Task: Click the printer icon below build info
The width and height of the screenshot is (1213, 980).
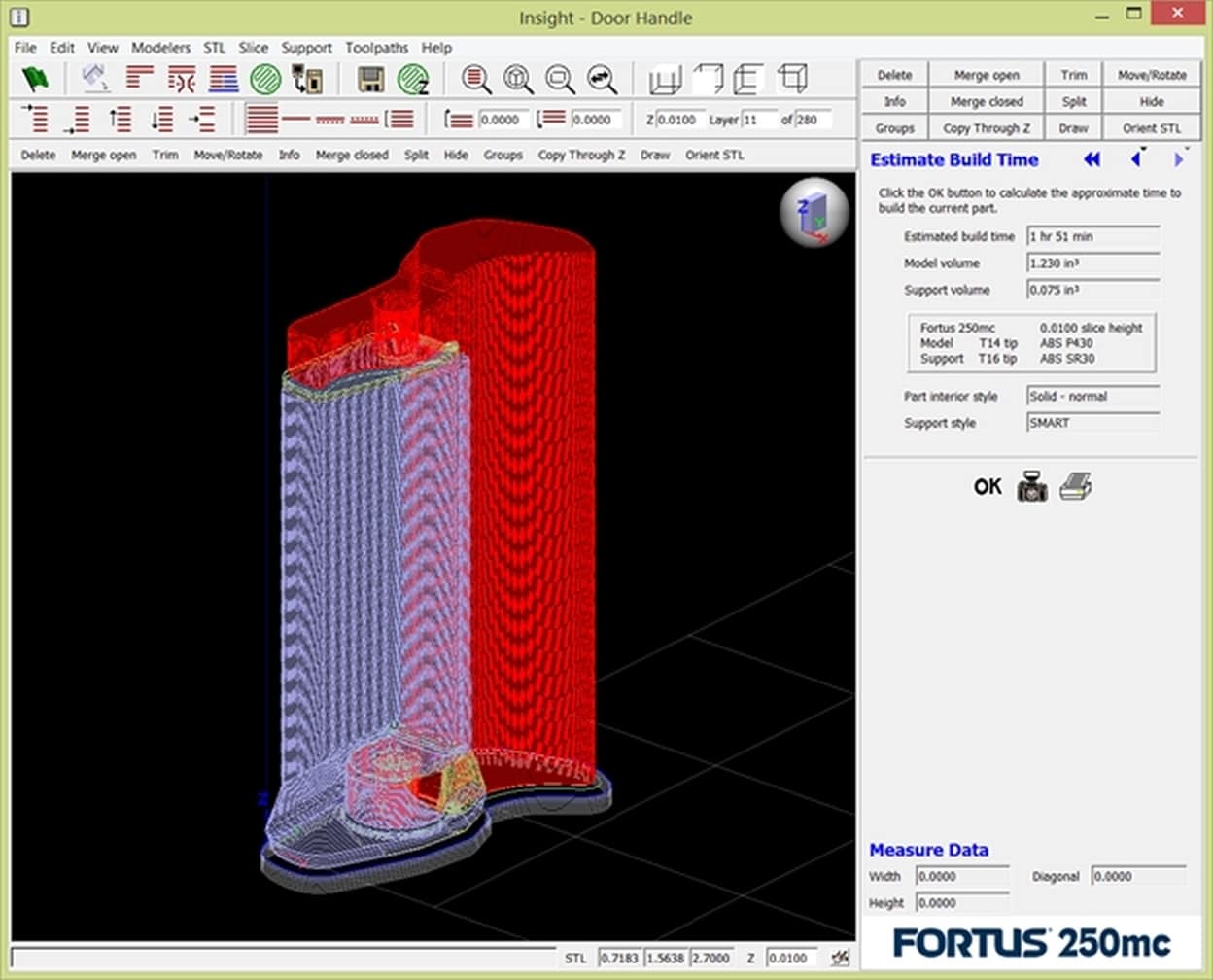Action: [1075, 486]
